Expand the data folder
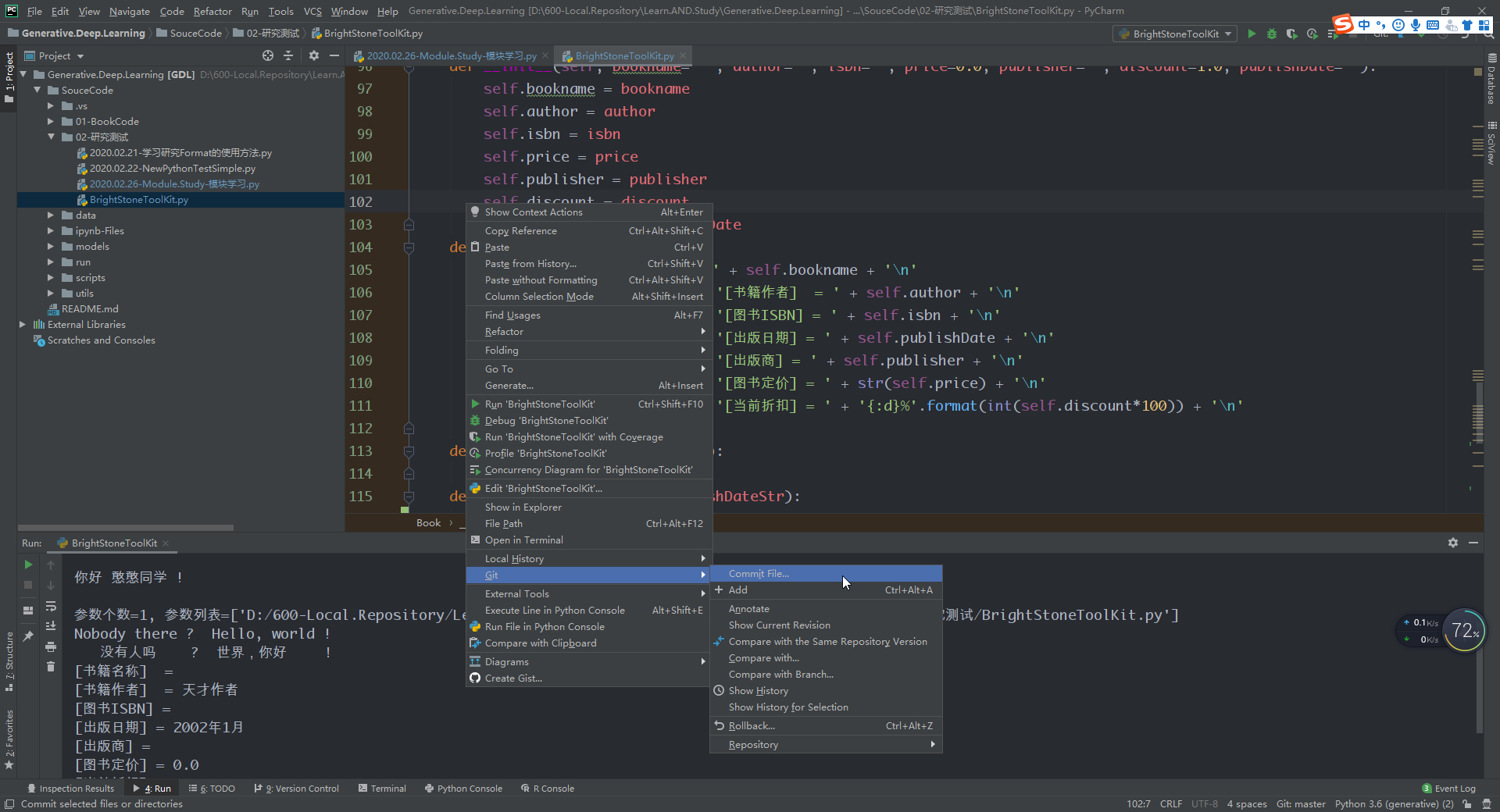1500x812 pixels. click(51, 215)
